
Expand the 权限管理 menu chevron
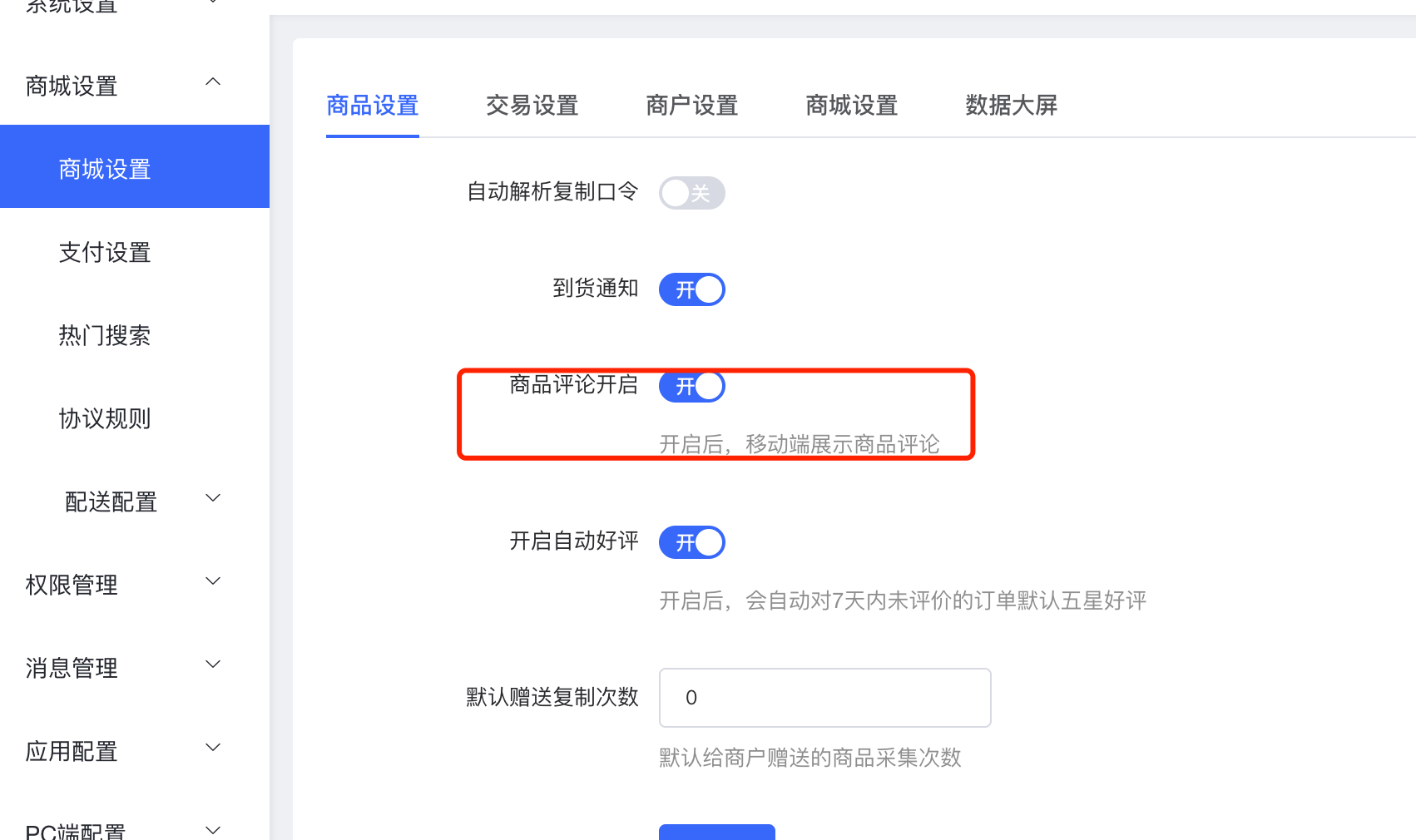coord(213,581)
